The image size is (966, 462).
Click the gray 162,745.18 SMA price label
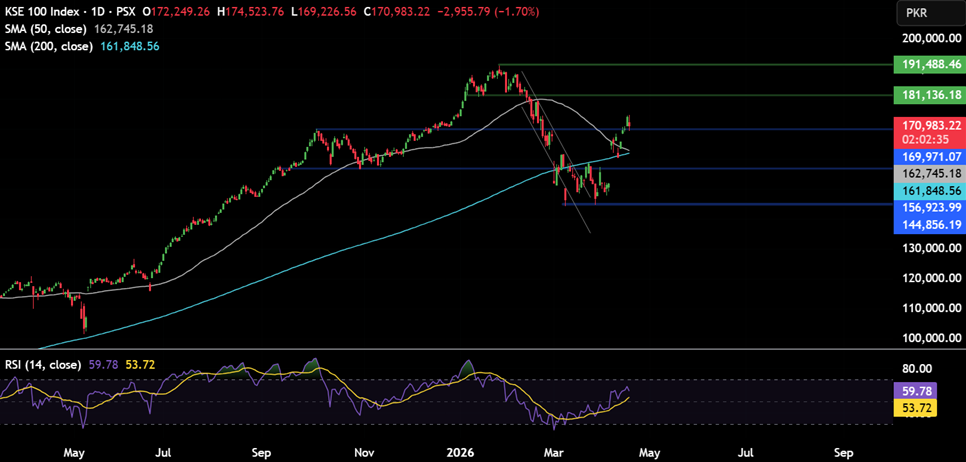pyautogui.click(x=926, y=173)
